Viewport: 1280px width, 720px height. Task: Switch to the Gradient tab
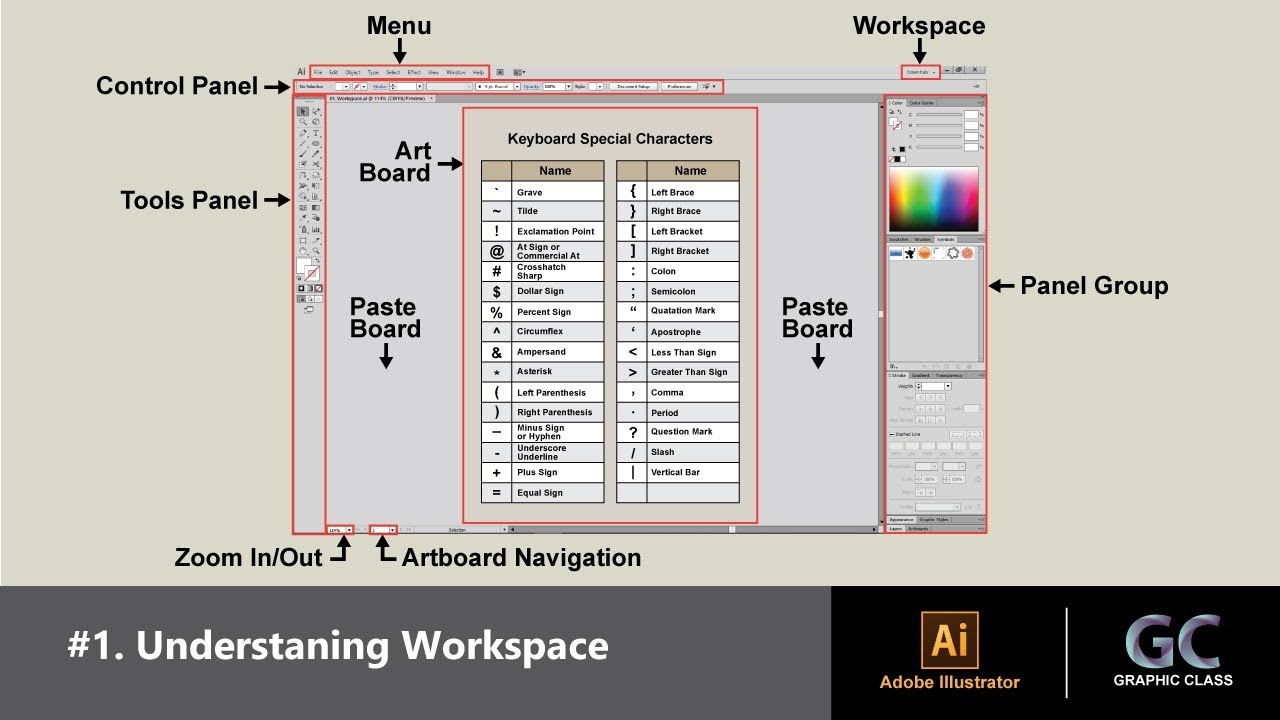(x=920, y=375)
